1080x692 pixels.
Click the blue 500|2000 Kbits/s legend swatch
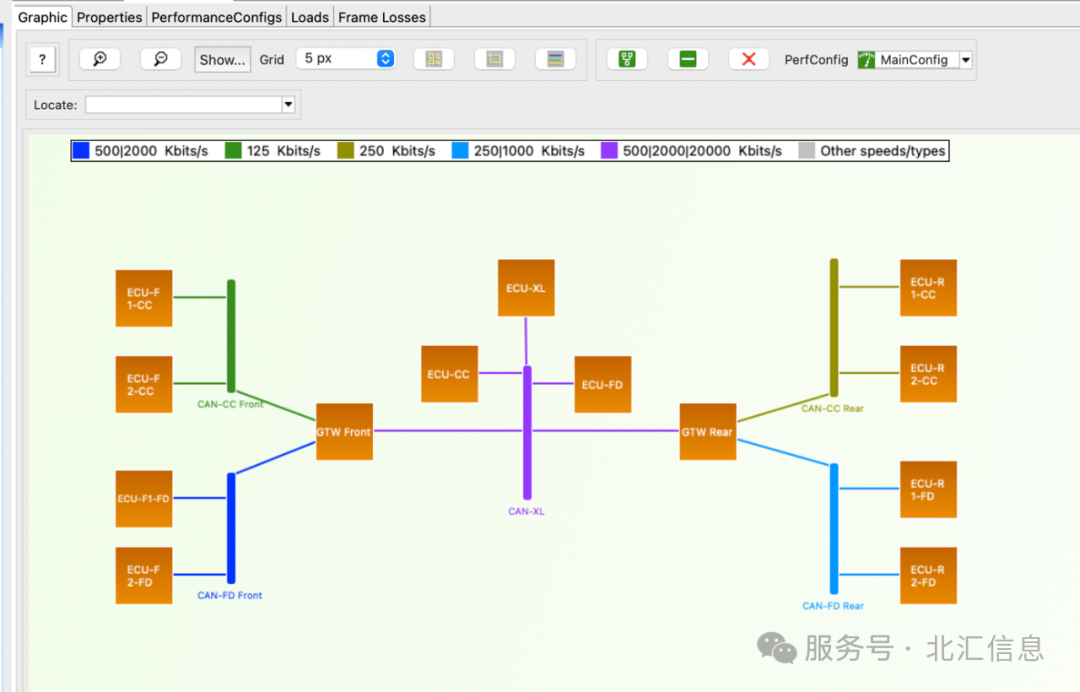(81, 151)
